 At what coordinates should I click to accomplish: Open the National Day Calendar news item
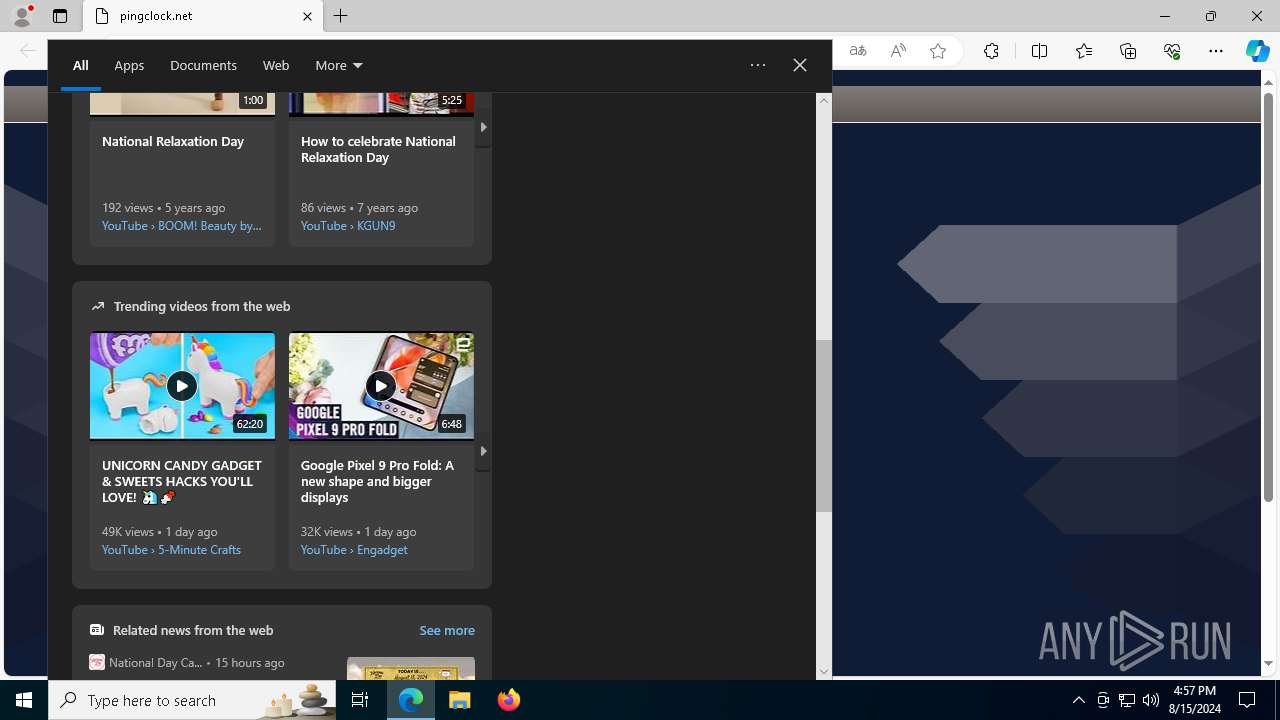187,662
